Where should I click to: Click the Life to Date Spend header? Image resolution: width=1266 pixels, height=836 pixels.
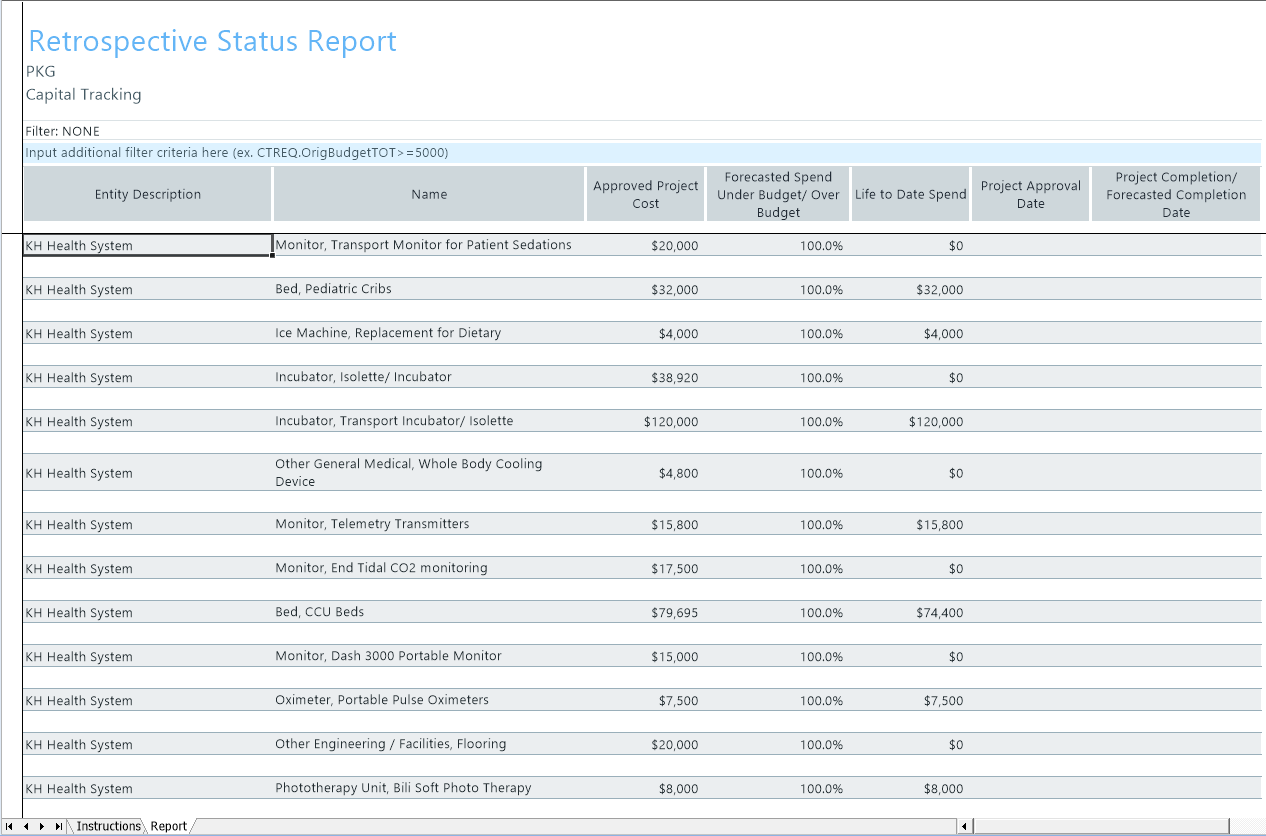910,194
